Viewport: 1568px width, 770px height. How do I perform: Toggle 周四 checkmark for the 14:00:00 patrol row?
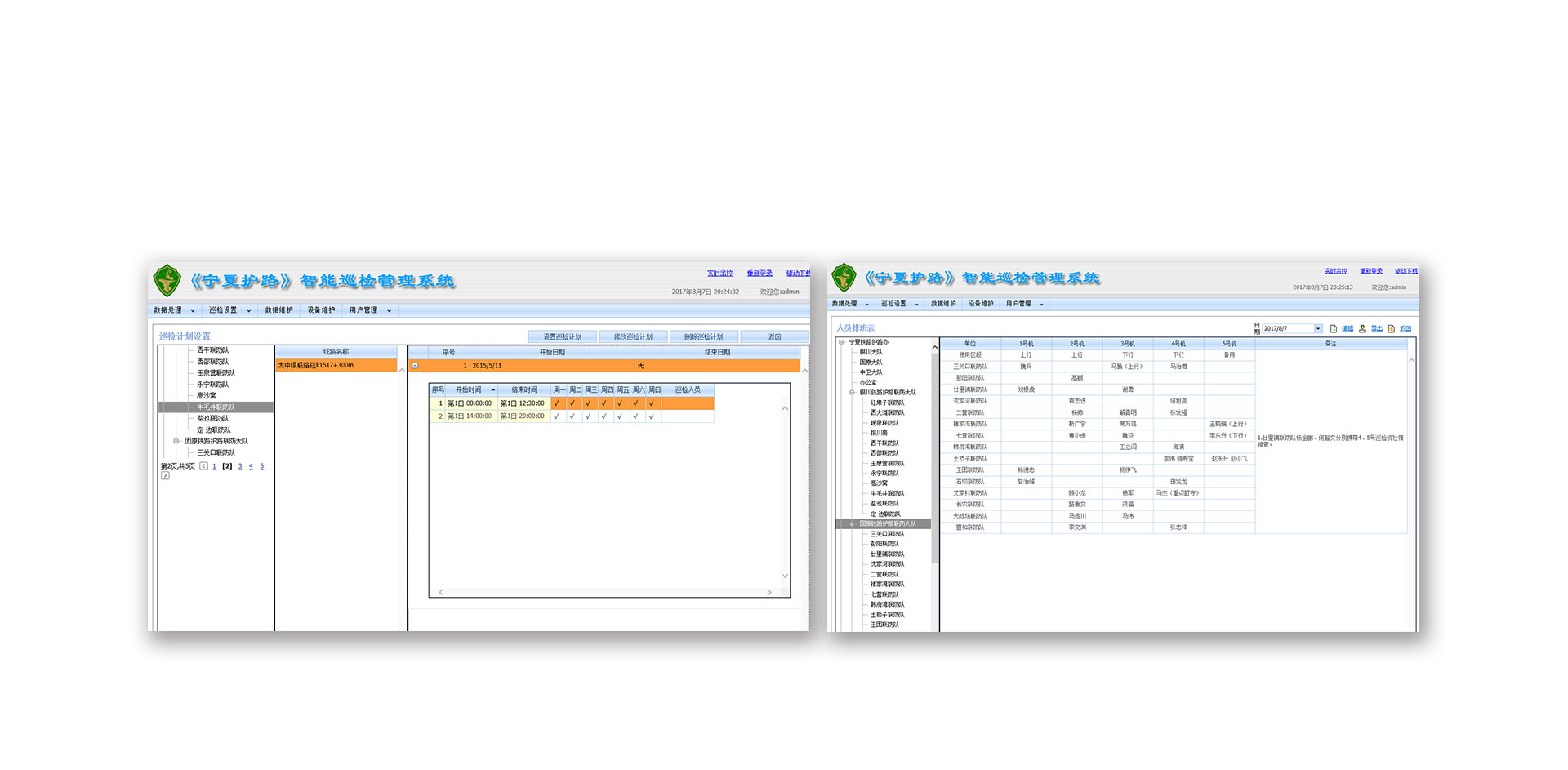[604, 416]
